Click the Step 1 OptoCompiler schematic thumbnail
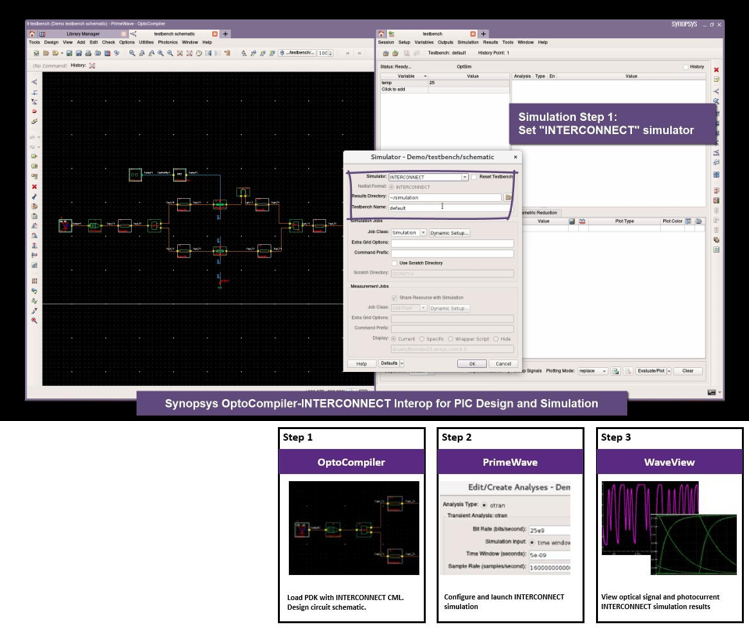The height and width of the screenshot is (629, 749). pos(353,528)
